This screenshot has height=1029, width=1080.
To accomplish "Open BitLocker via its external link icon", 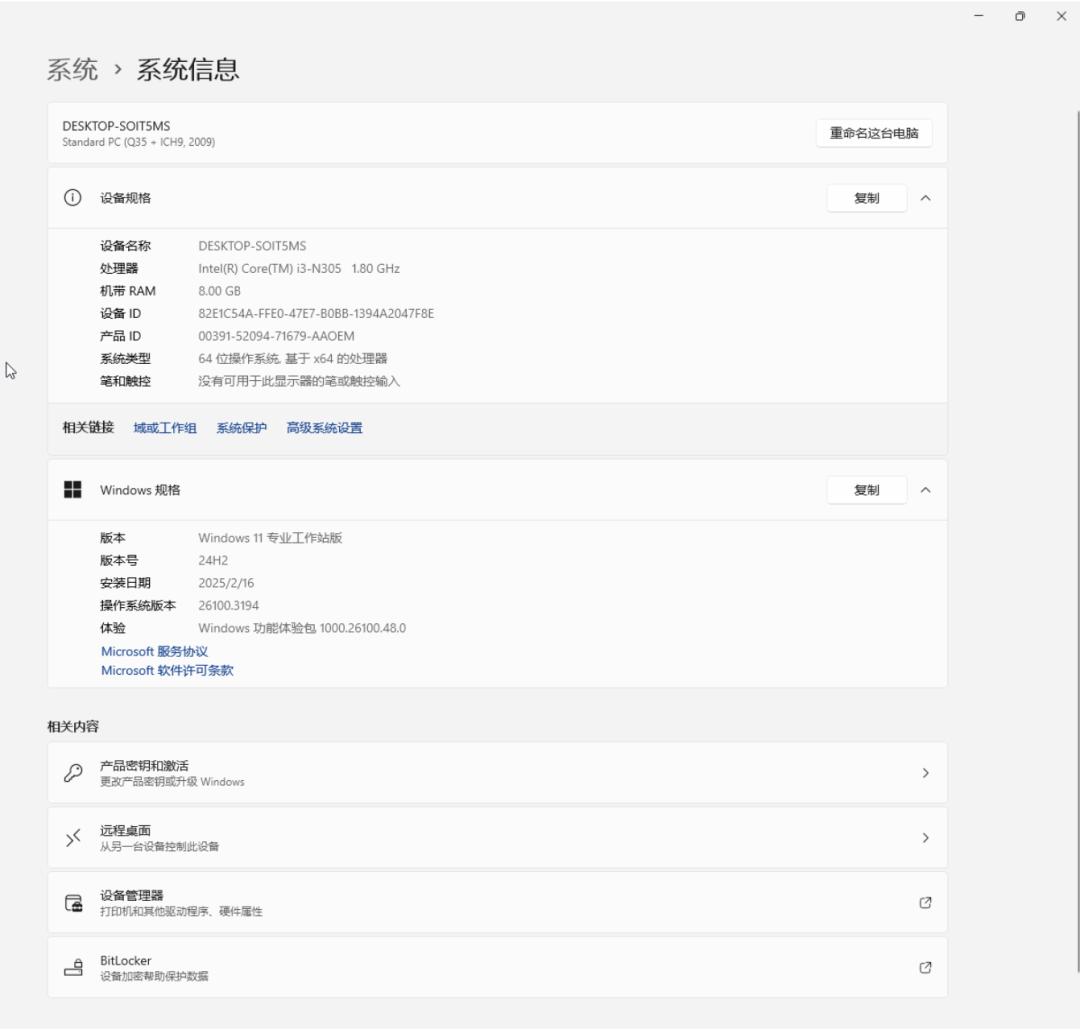I will pos(925,968).
